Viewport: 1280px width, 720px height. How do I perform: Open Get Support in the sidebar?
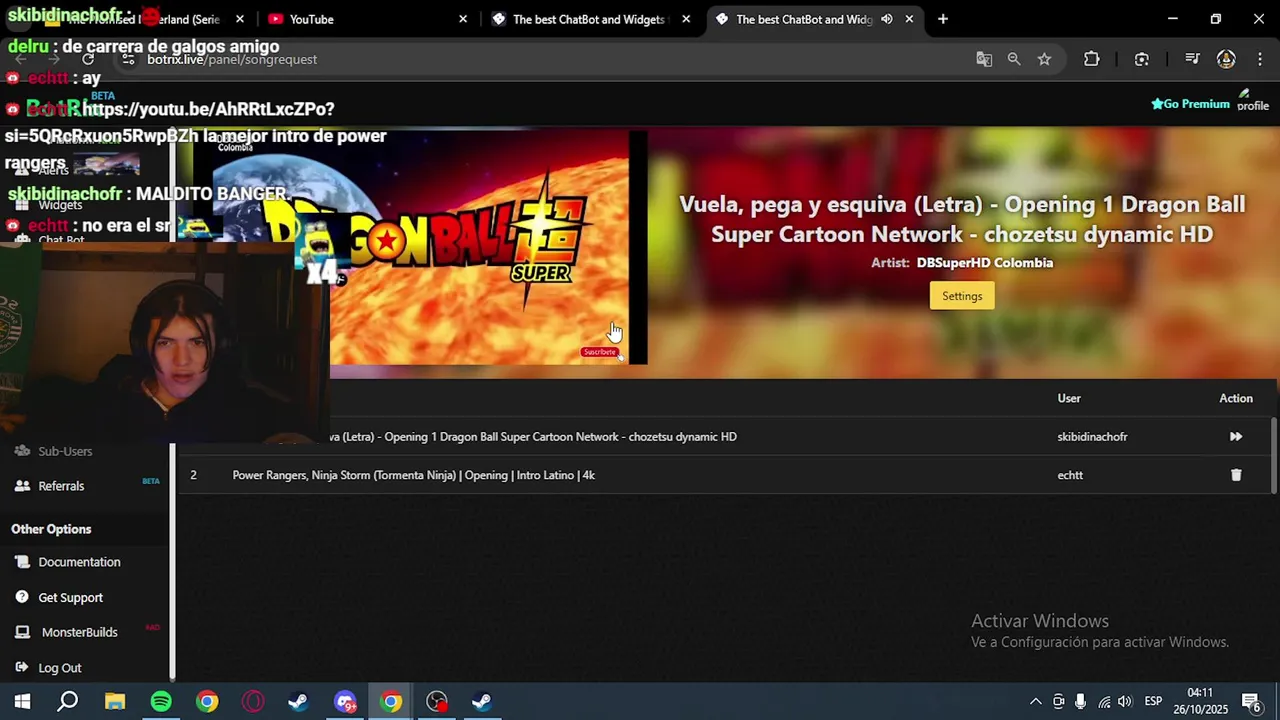tap(70, 598)
